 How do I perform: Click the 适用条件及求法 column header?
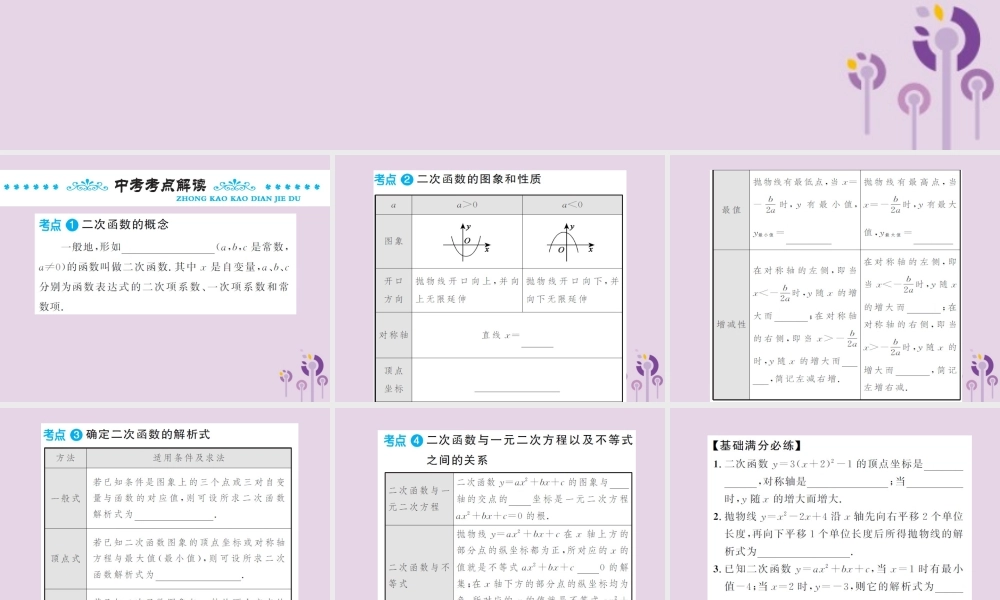point(189,458)
